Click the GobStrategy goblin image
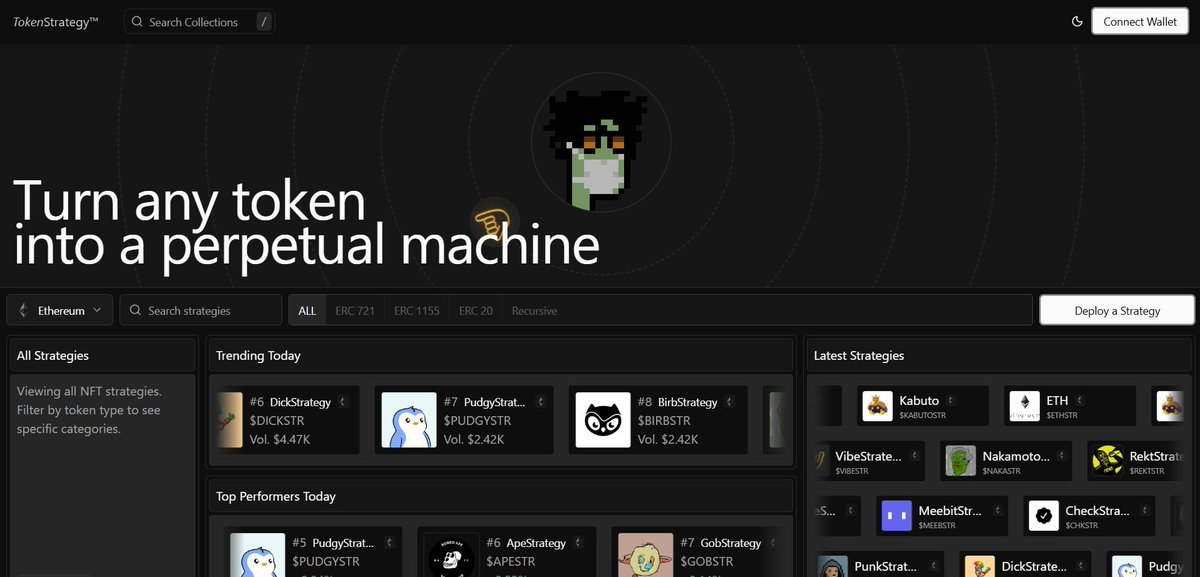The width and height of the screenshot is (1200, 577). [x=645, y=555]
